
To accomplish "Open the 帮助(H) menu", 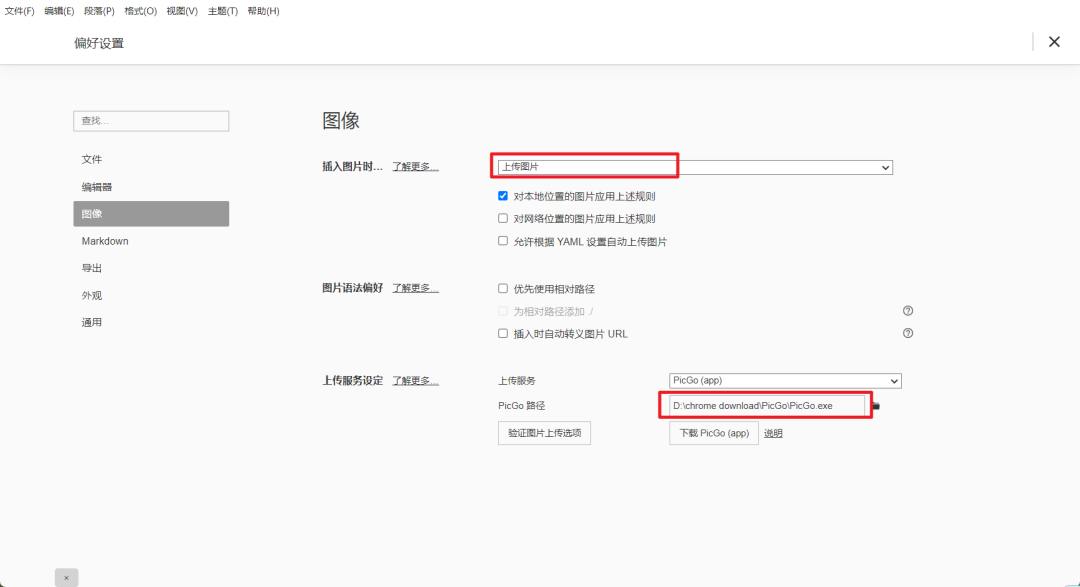I will click(x=263, y=11).
